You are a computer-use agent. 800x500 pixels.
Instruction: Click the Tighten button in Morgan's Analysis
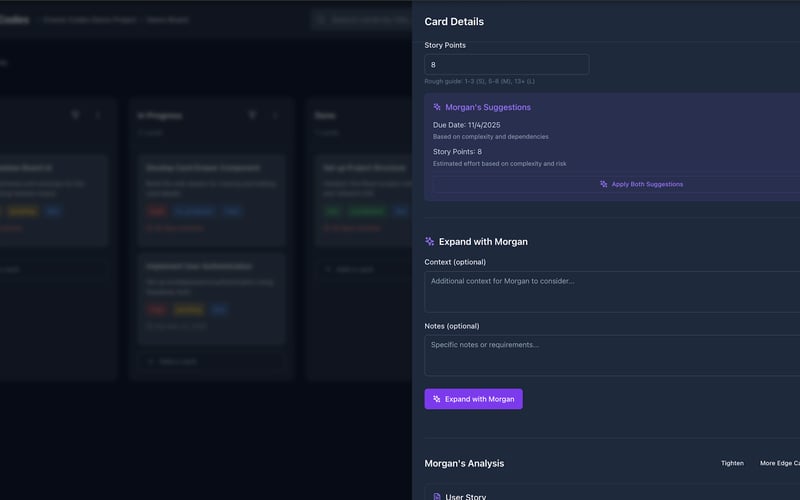[x=732, y=463]
